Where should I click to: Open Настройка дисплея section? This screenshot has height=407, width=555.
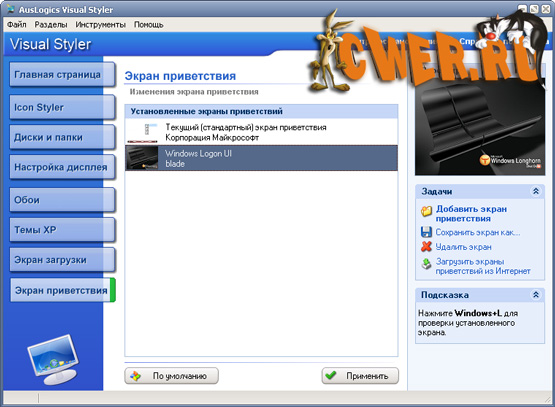pos(62,167)
